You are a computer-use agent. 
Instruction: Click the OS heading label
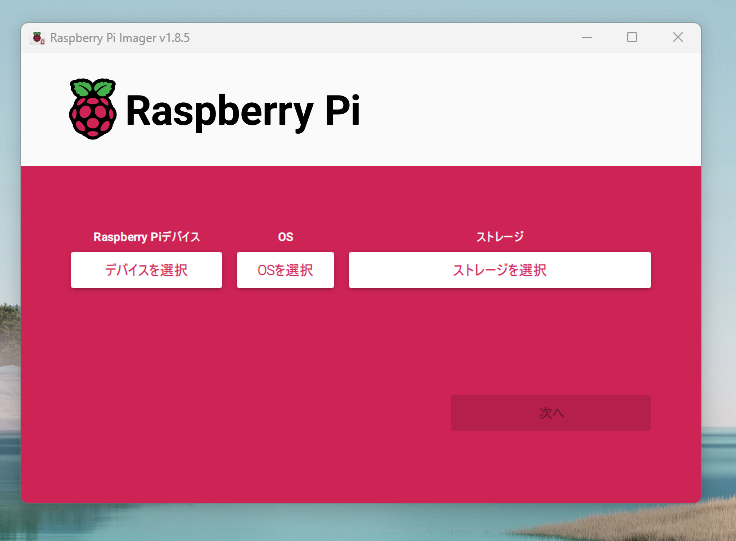pyautogui.click(x=285, y=236)
